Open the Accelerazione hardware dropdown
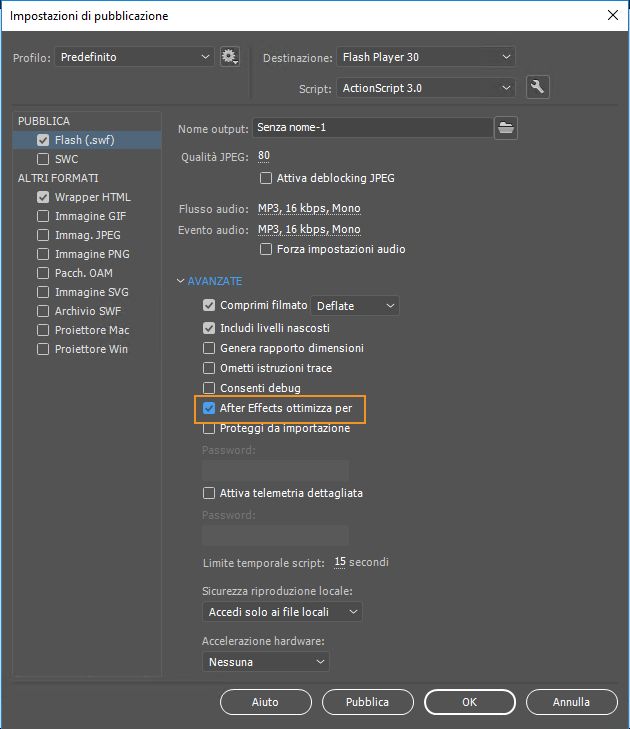The width and height of the screenshot is (630, 729). click(x=266, y=662)
